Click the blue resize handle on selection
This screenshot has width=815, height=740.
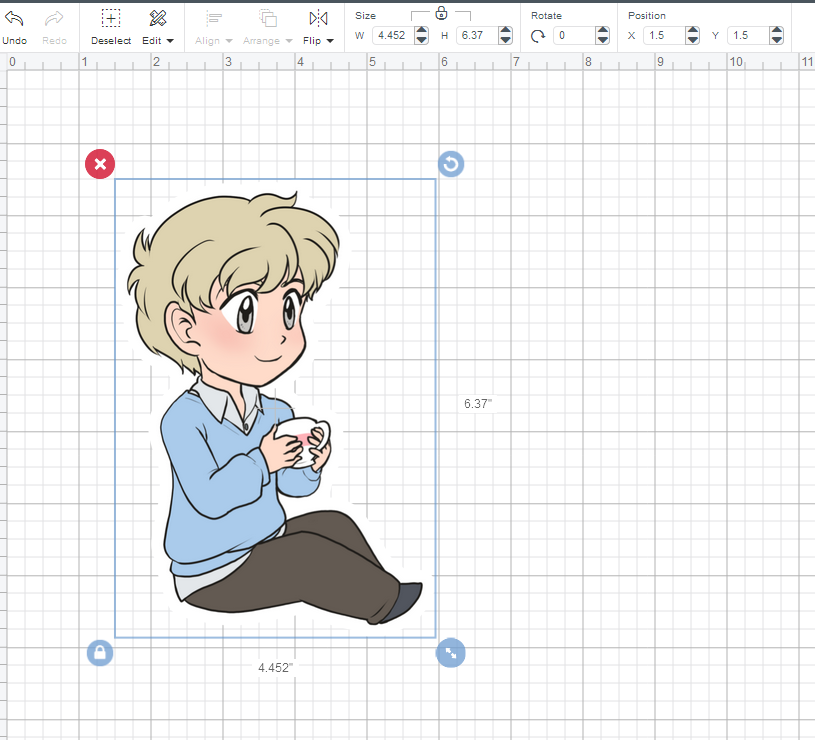[451, 653]
